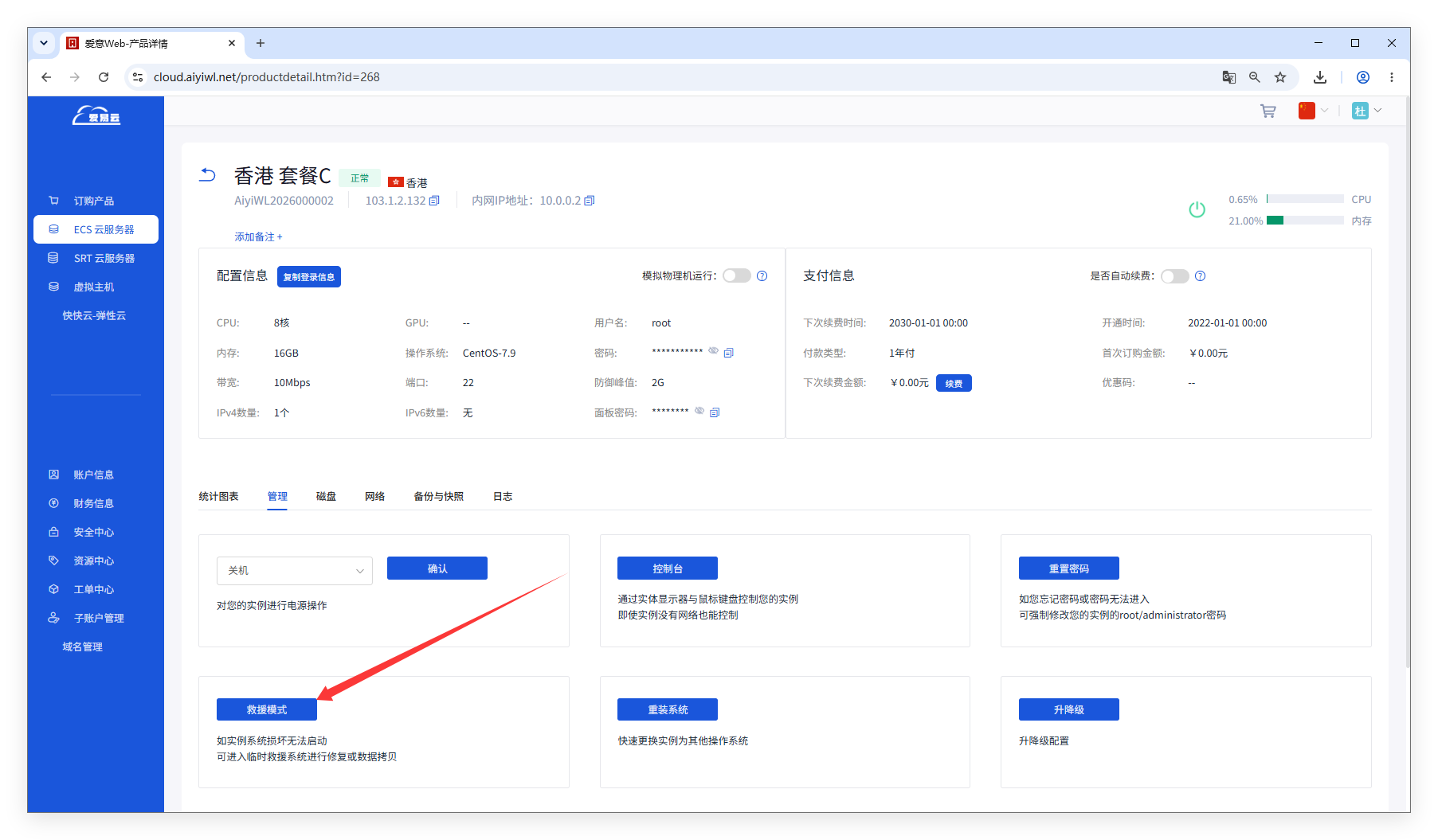Click the back arrow beside 香港 套餐C
The width and height of the screenshot is (1438, 840).
click(x=207, y=175)
